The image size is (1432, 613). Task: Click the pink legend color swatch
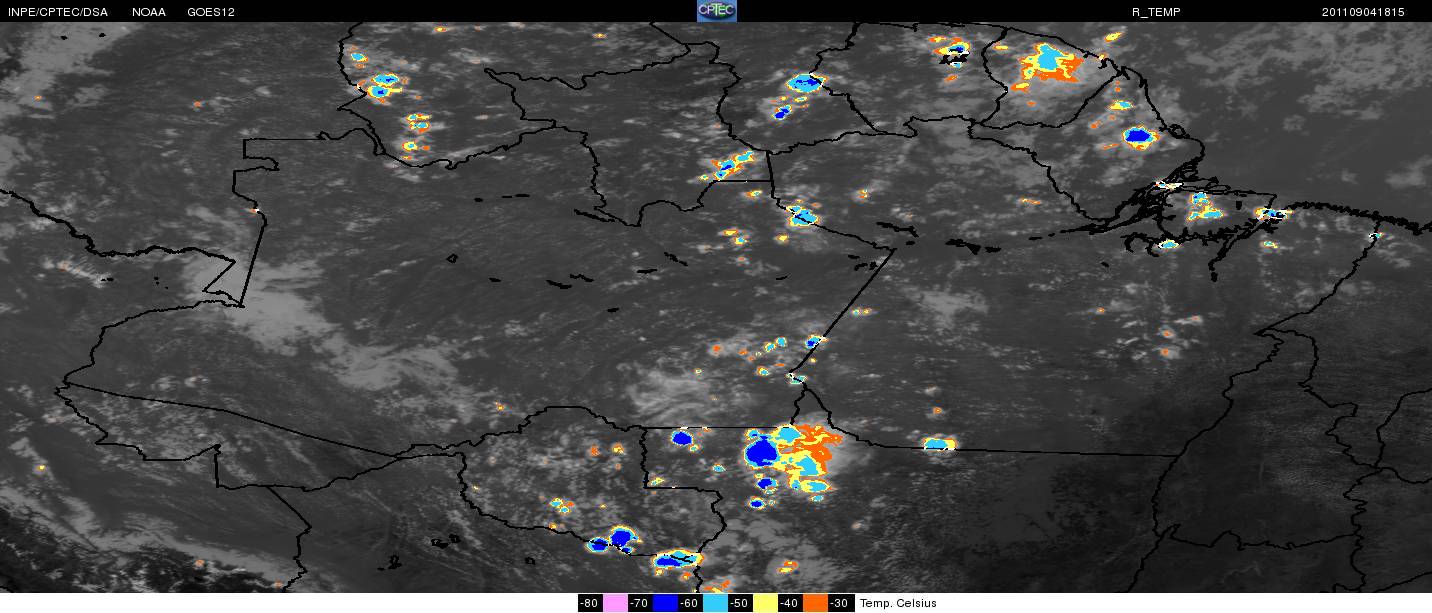click(615, 603)
